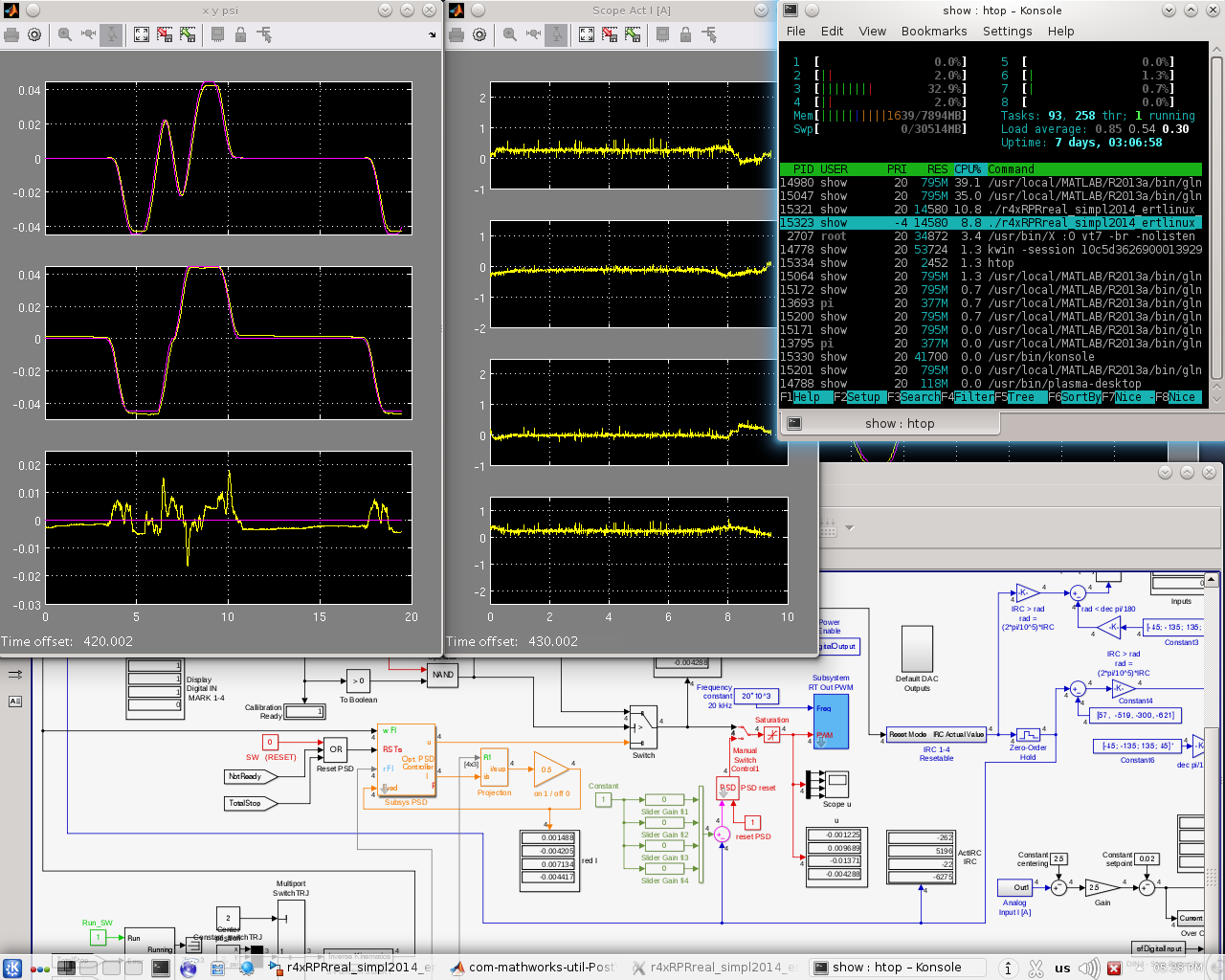Screen dimensions: 1225x980
Task: Open parameters gear icon in Scope Act I window
Action: (x=479, y=34)
